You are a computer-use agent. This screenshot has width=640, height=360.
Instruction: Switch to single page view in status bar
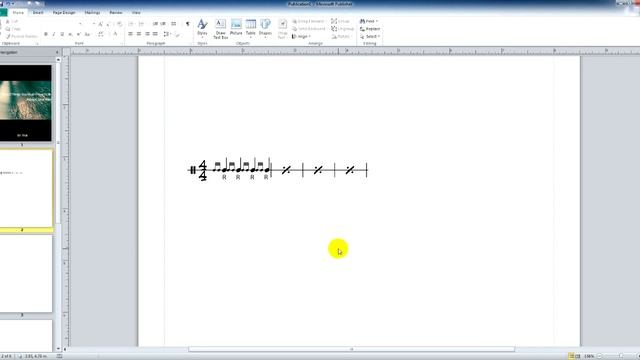(571, 356)
